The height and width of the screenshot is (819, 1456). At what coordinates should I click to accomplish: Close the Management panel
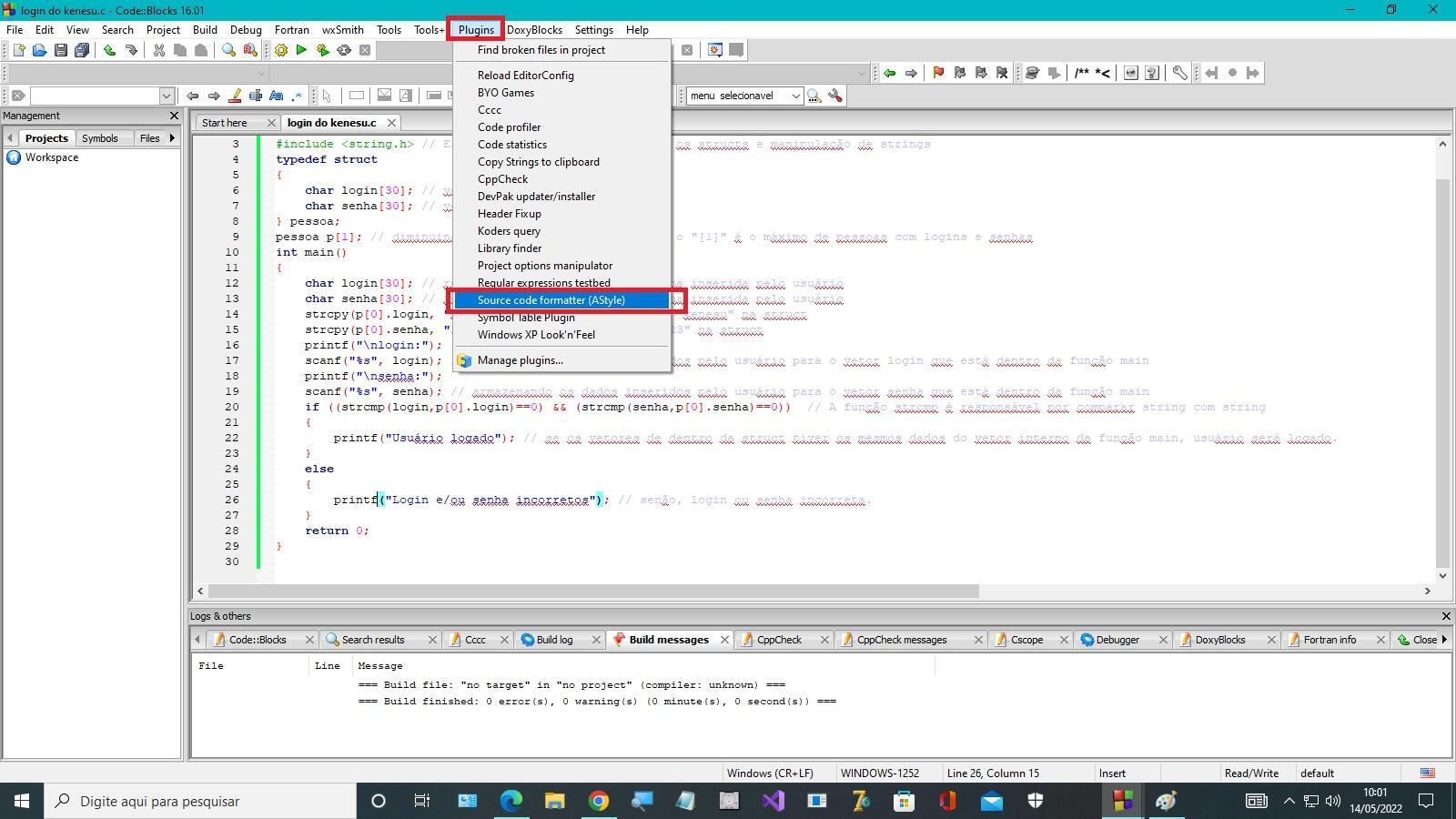(174, 116)
